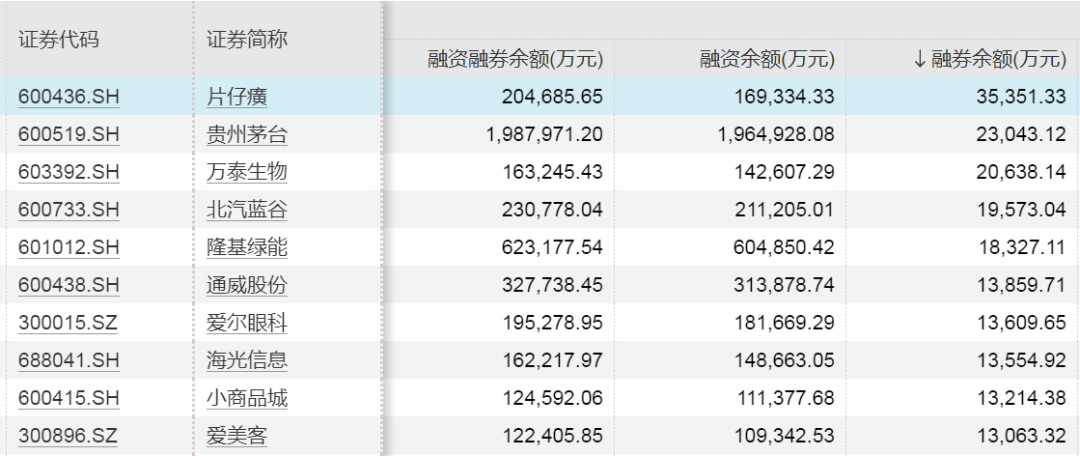Sort by 融资融券余额(万元) column header
This screenshot has height=456, width=1080.
515,59
